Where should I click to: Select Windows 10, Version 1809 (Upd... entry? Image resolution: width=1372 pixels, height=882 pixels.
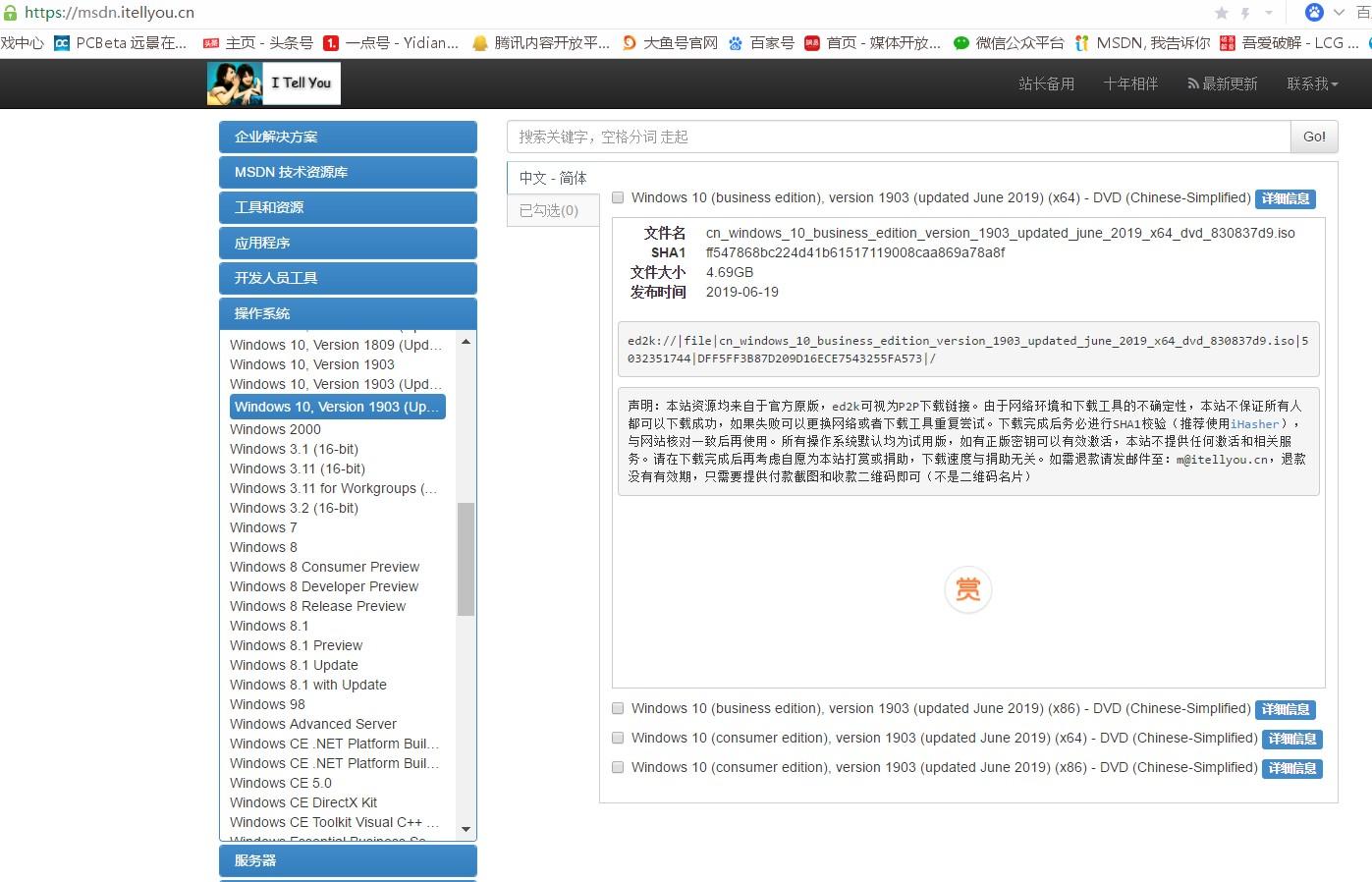click(336, 345)
